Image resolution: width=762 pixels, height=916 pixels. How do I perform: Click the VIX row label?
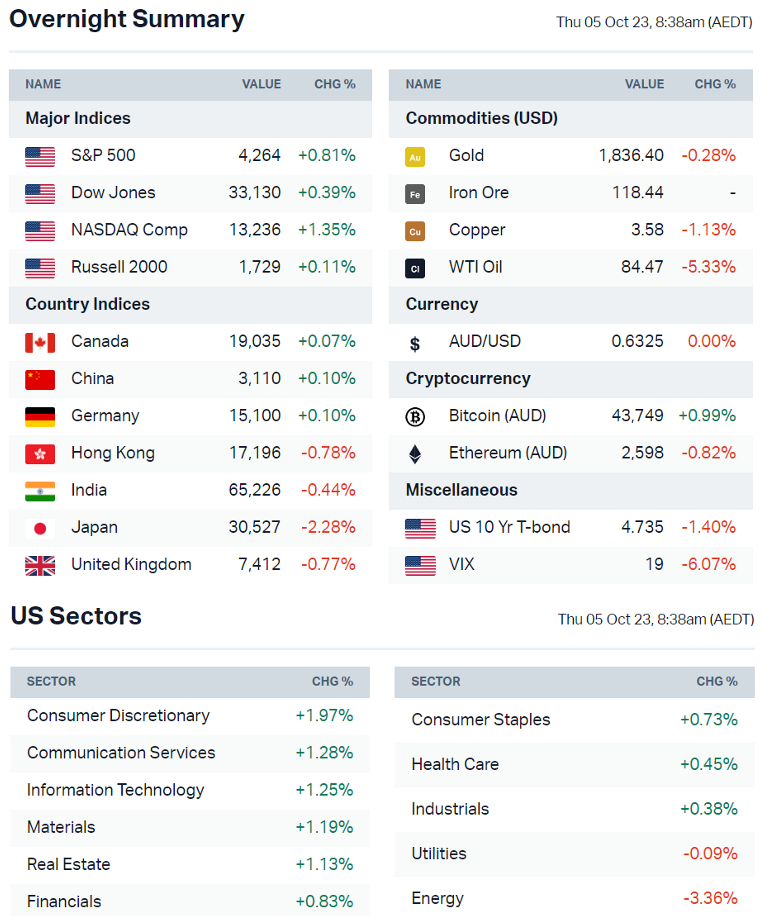pyautogui.click(x=461, y=564)
